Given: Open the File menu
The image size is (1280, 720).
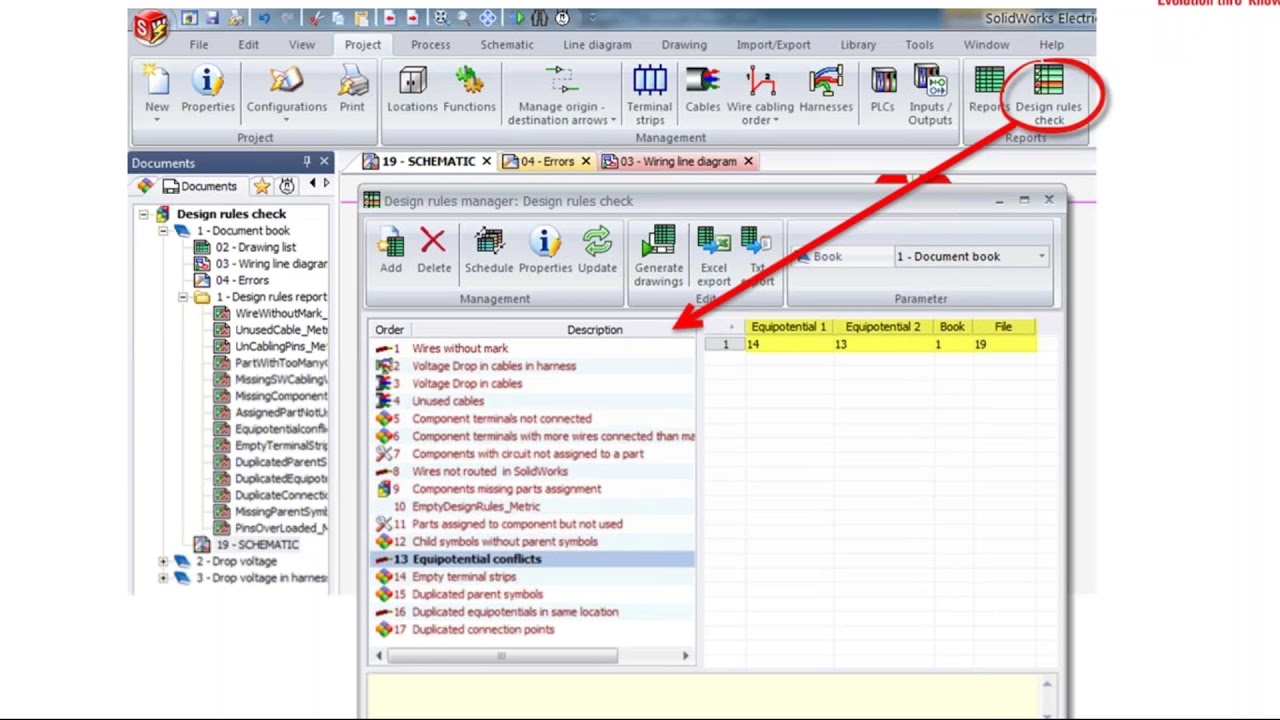Looking at the screenshot, I should 199,45.
